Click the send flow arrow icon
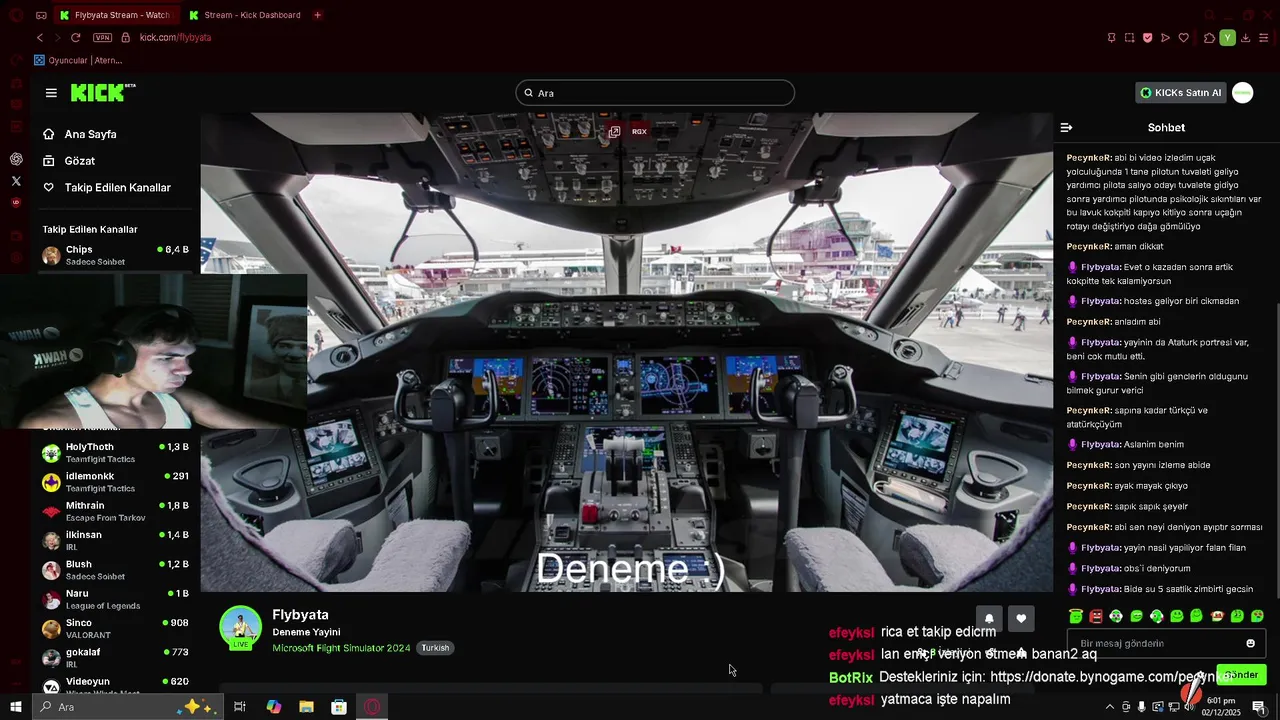 point(1165,38)
